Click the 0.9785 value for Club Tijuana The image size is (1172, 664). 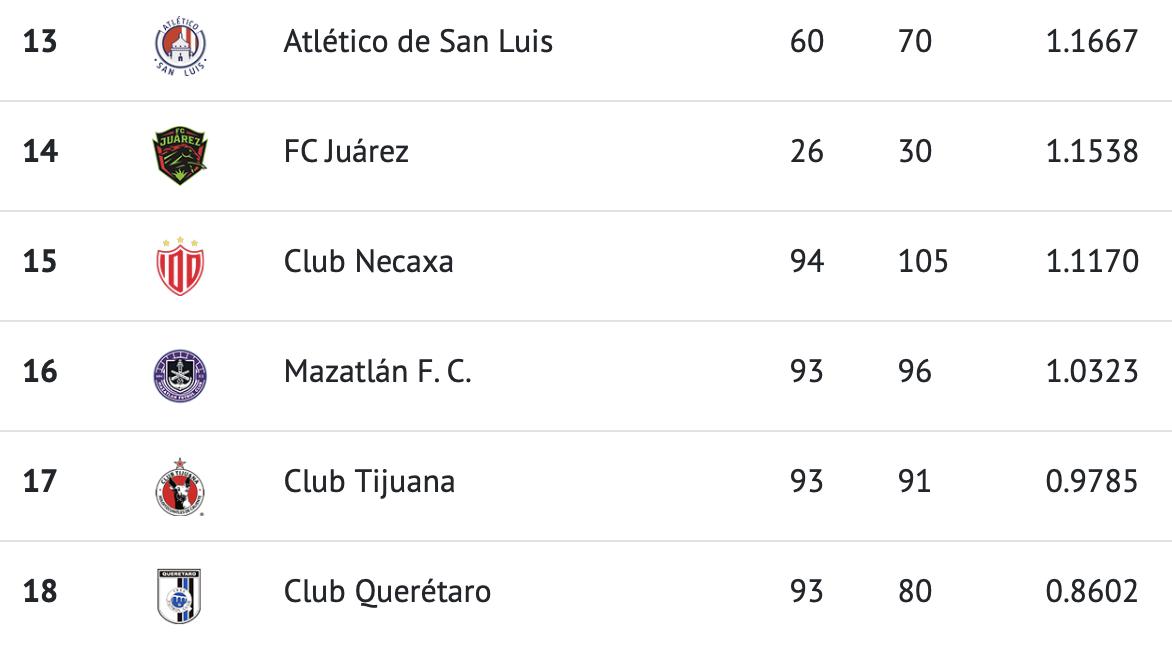click(x=1091, y=482)
